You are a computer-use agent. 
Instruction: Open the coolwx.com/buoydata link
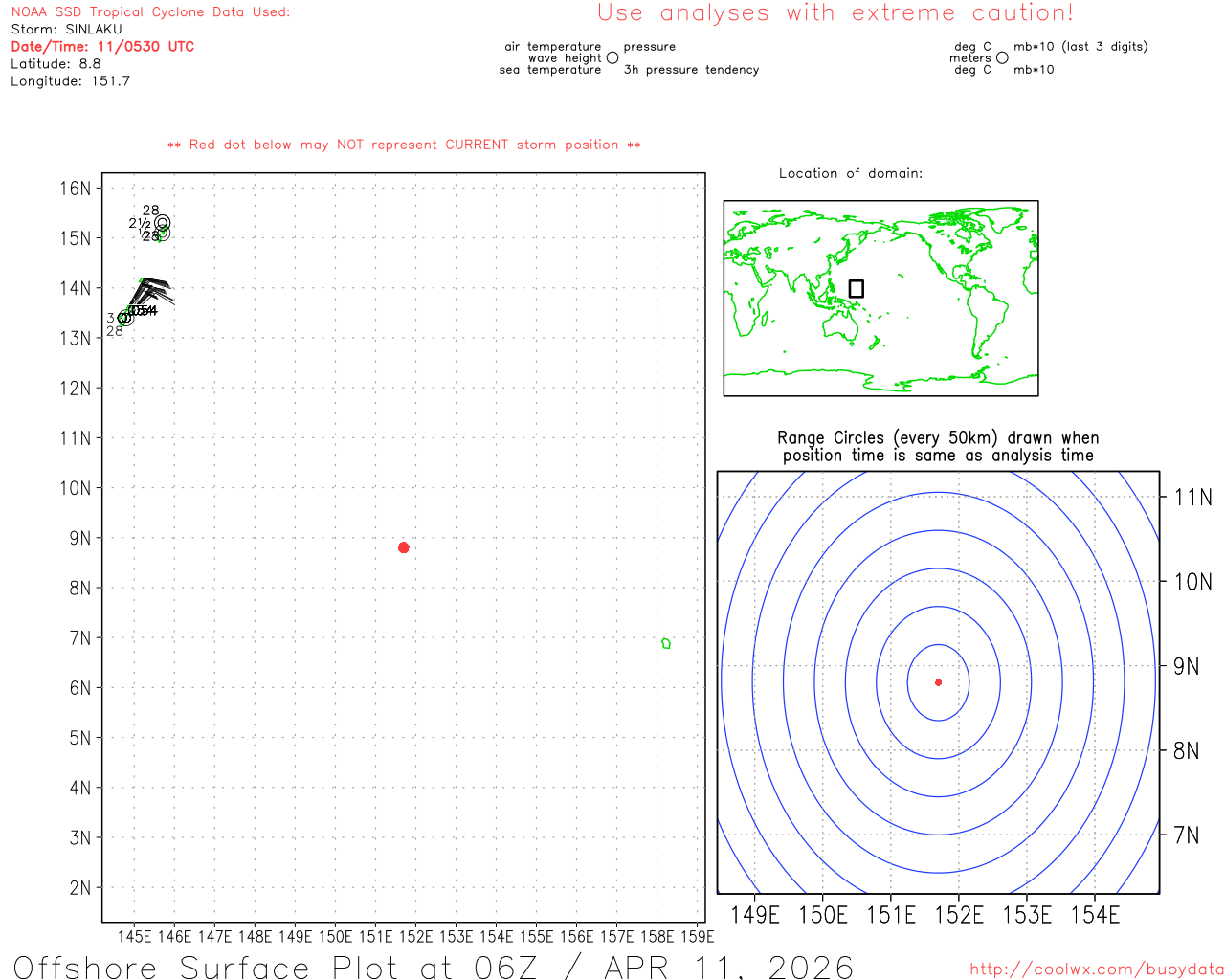click(1096, 969)
